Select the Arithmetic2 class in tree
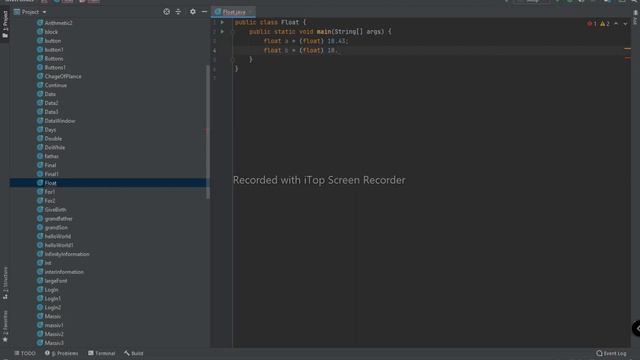 55,23
